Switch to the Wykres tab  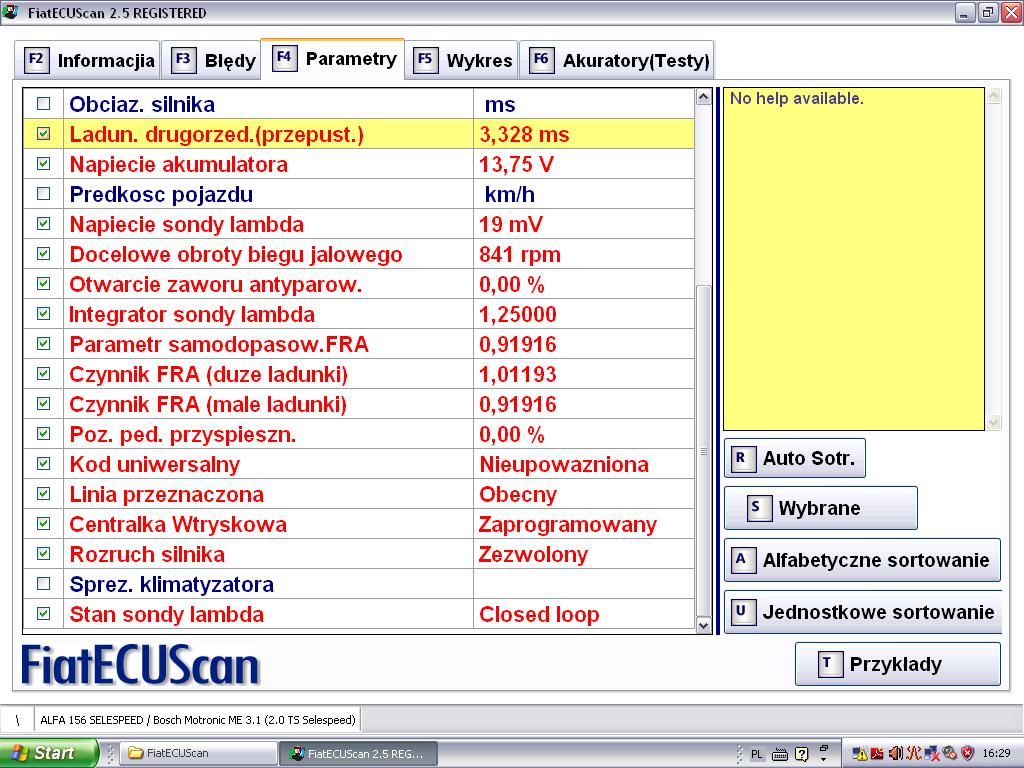(465, 60)
